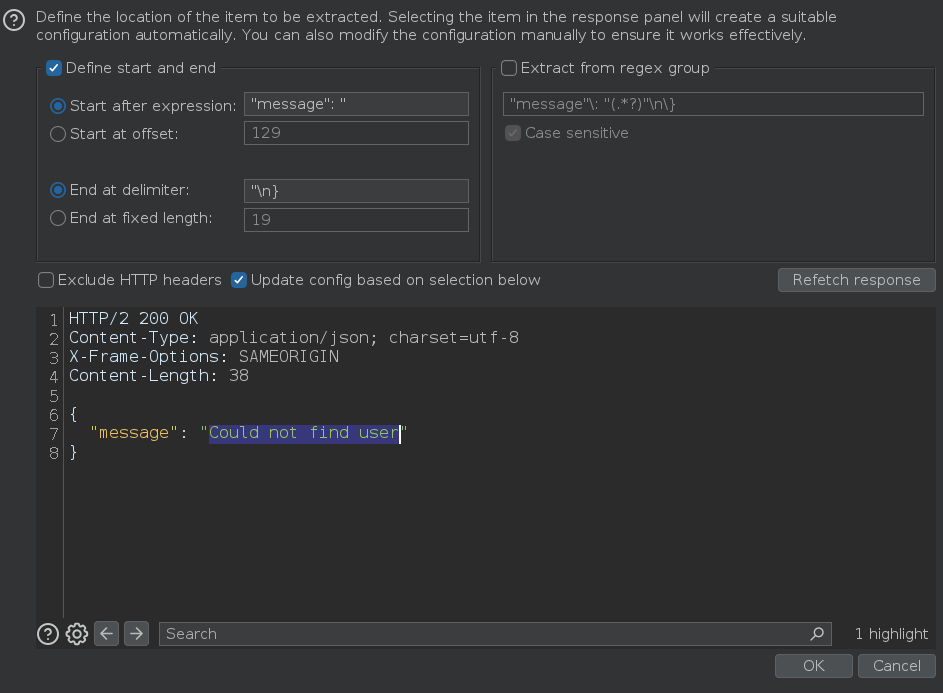
Task: Uncheck Define start and end checkbox
Action: click(54, 68)
